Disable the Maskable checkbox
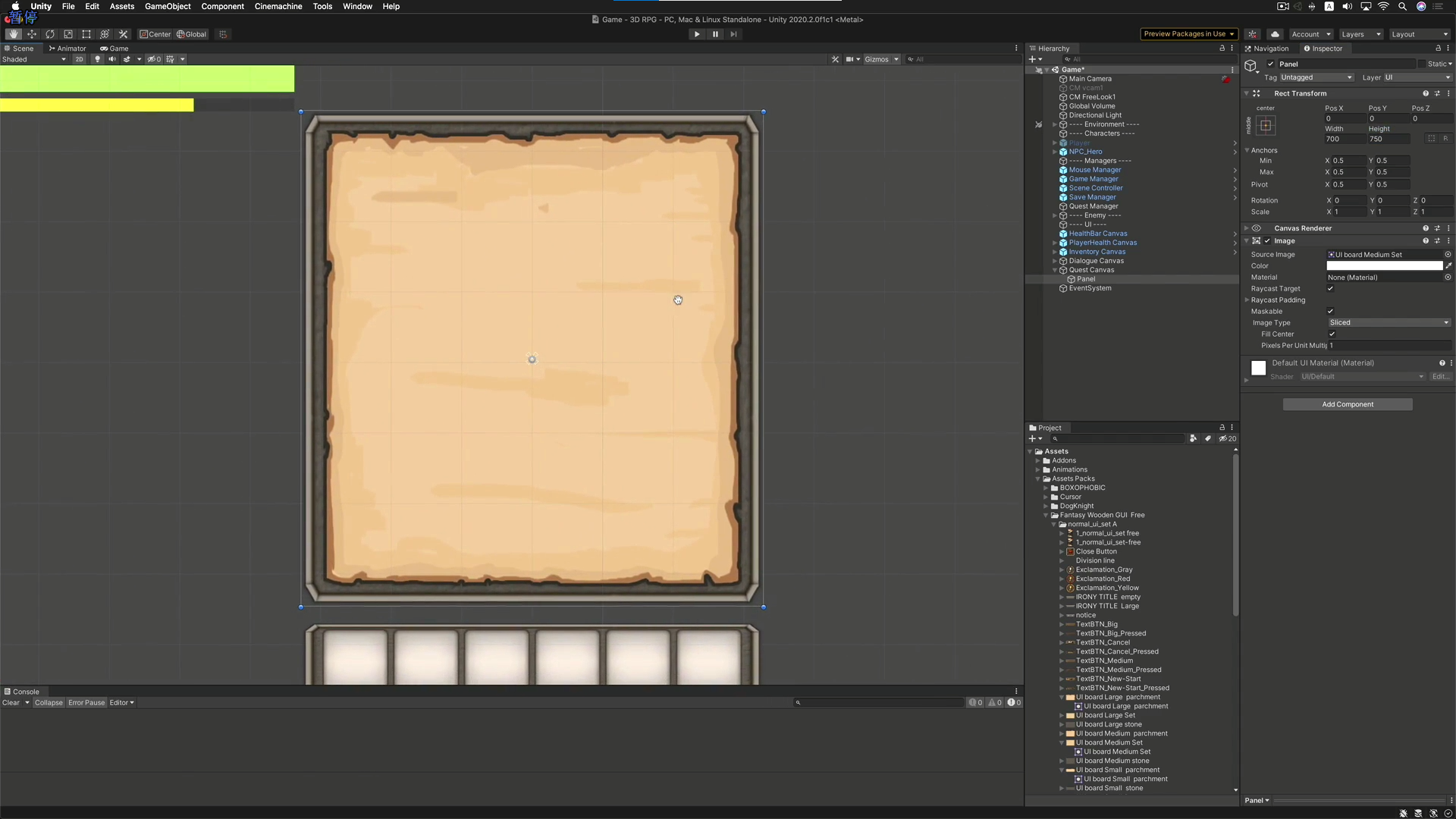Screen dimensions: 1456x819 (1330, 312)
